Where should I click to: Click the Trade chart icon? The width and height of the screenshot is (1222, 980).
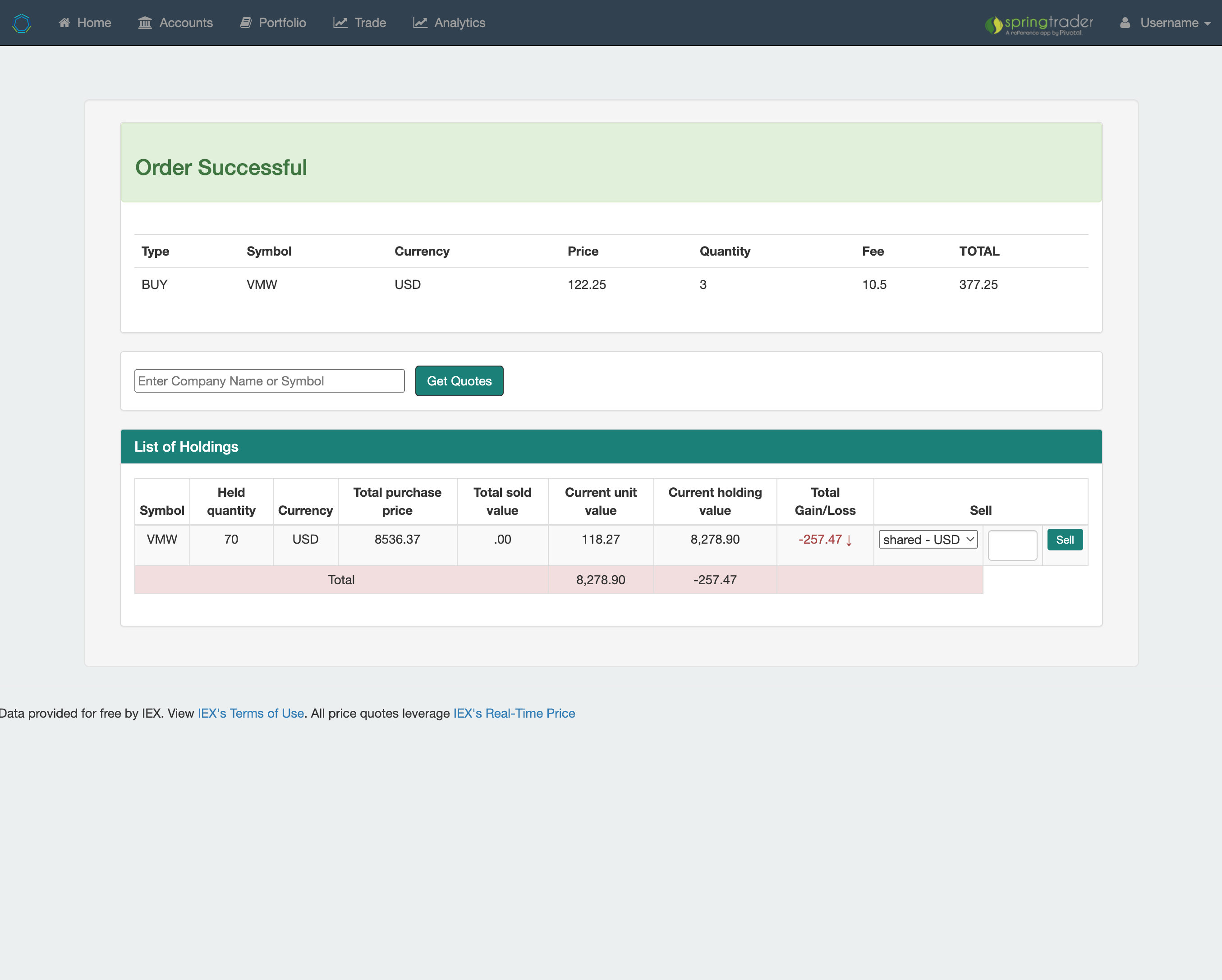[x=340, y=23]
